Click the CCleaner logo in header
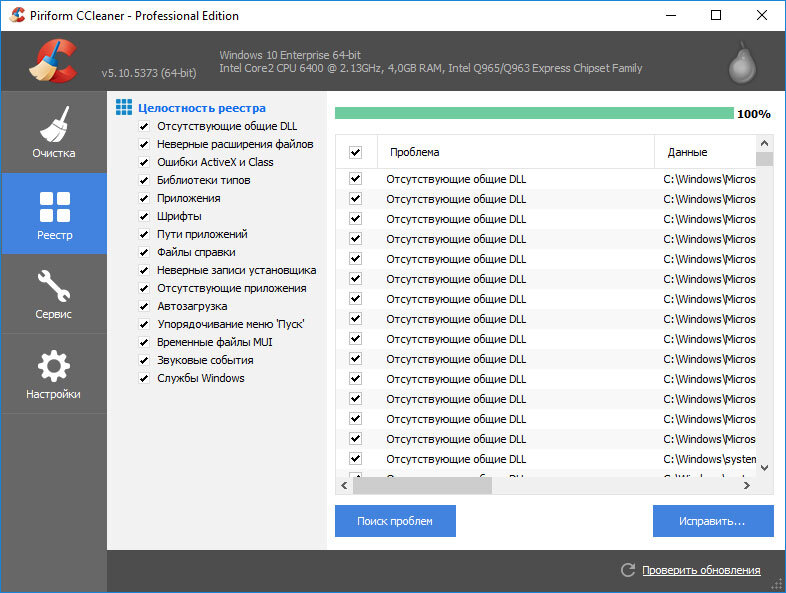Screen dimensions: 786x593 pyautogui.click(x=54, y=61)
